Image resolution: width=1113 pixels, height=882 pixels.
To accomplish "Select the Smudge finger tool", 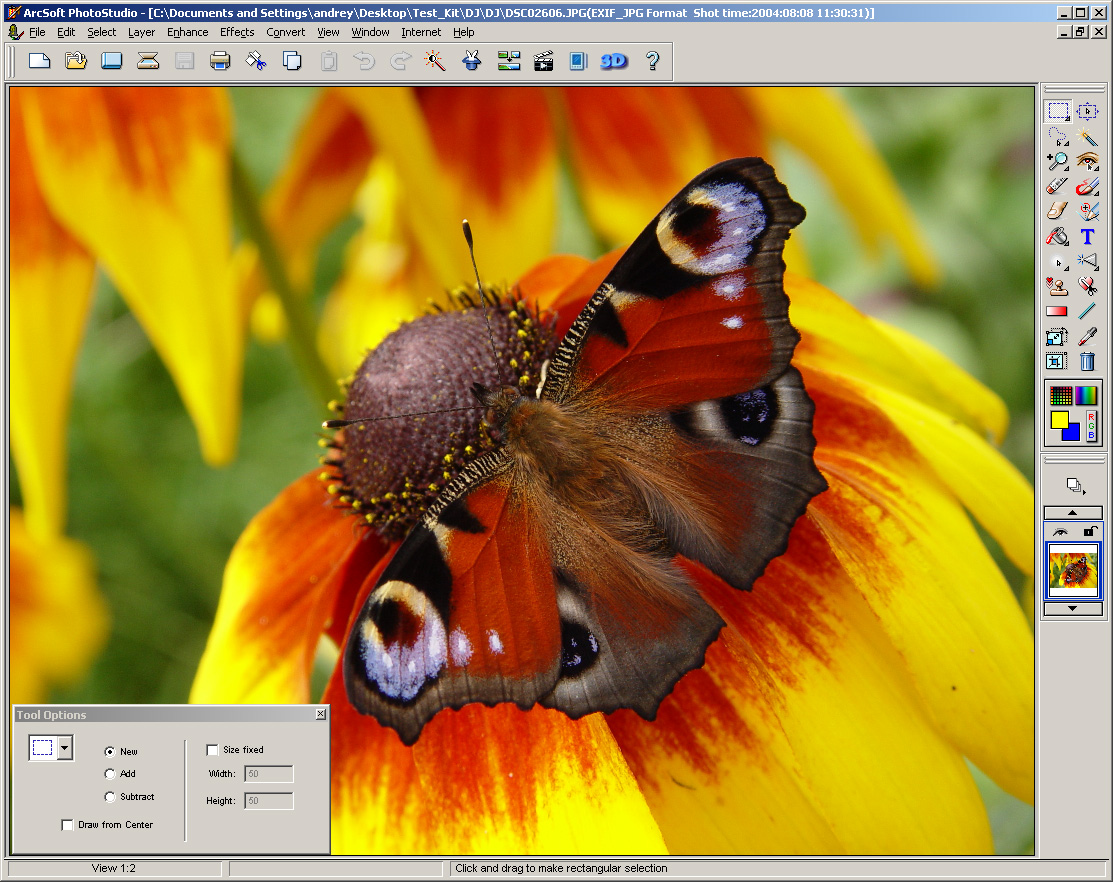I will point(1058,211).
